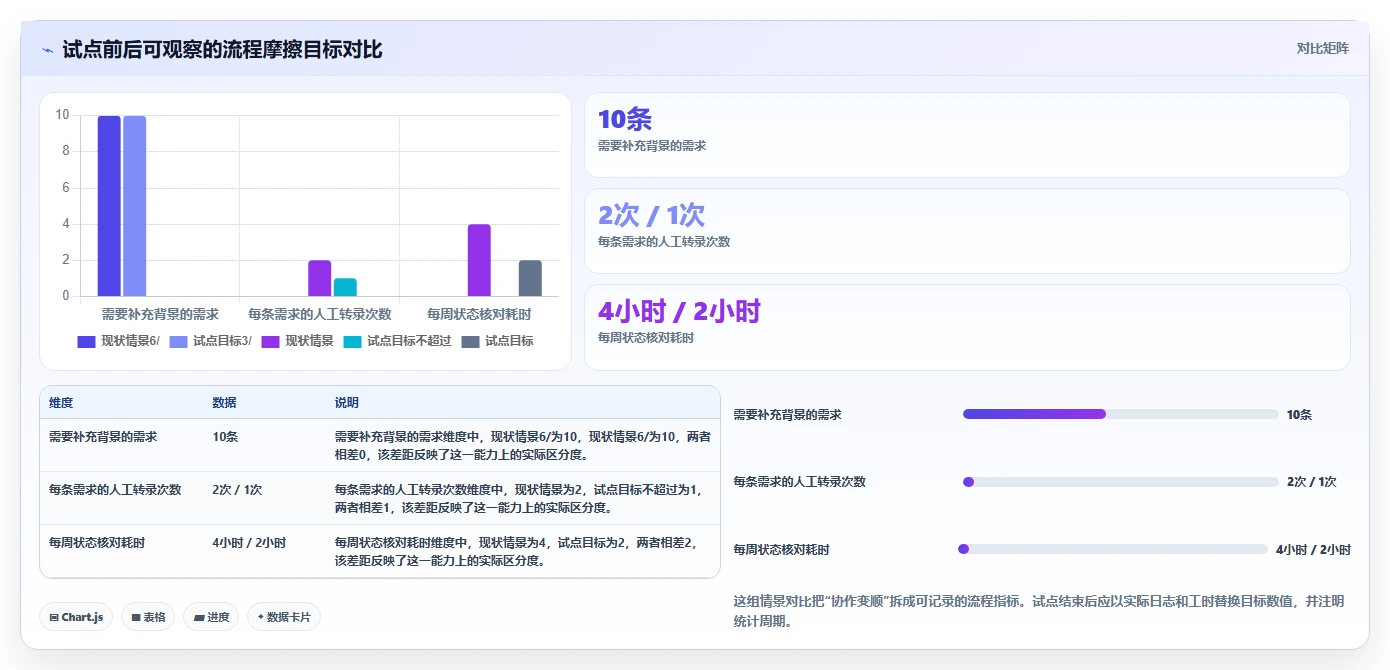
Task: Toggle the purple 现状情景 legend item
Action: pyautogui.click(x=297, y=341)
